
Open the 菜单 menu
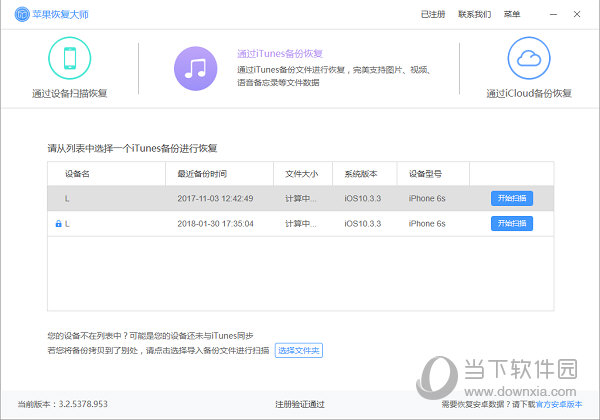coord(512,14)
